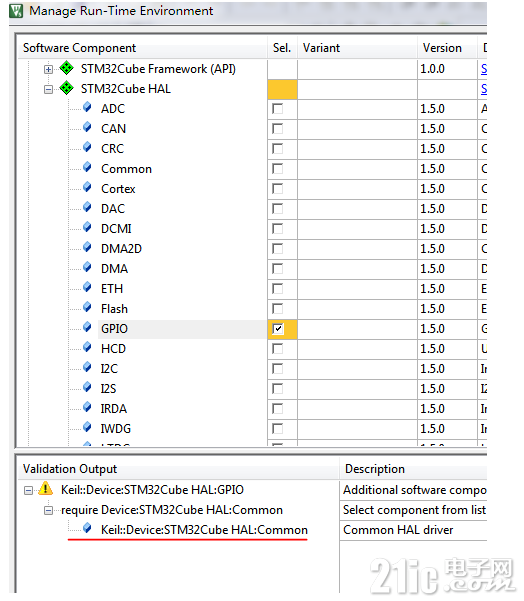This screenshot has width=524, height=601.
Task: Click the blue component icon beside ETH
Action: pos(87,287)
